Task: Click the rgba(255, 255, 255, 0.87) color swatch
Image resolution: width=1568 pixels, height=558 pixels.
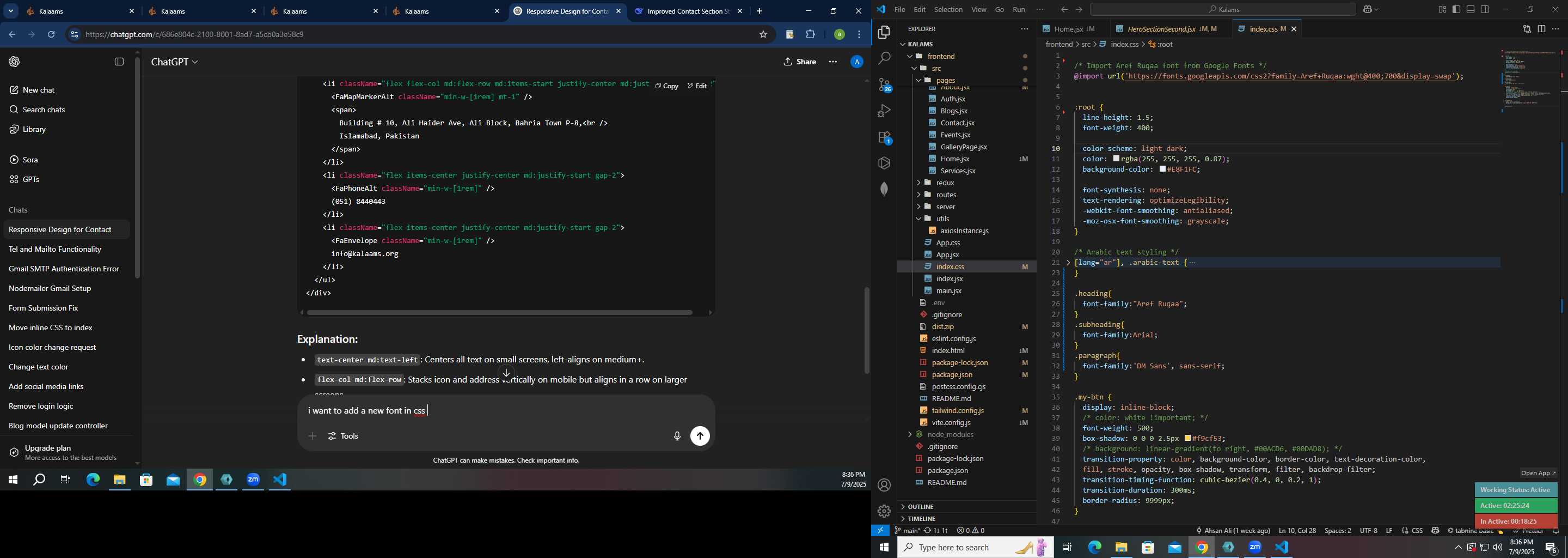Action: (x=1116, y=159)
